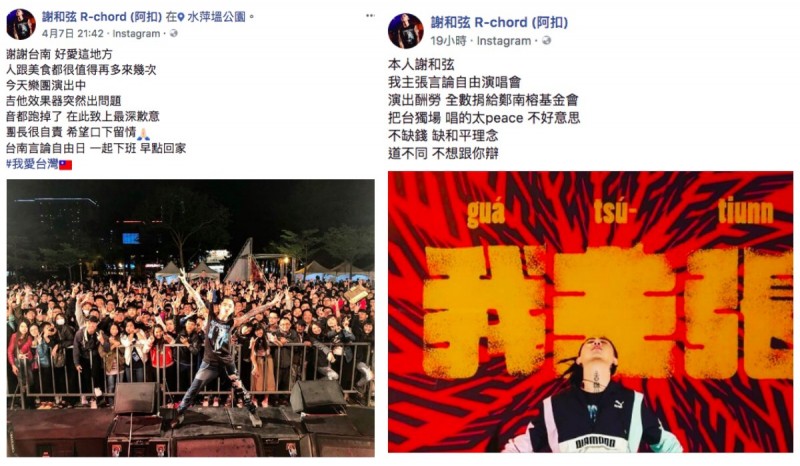Click the yellow 'tiunn' text on the poster
This screenshot has width=800, height=466.
(x=745, y=209)
